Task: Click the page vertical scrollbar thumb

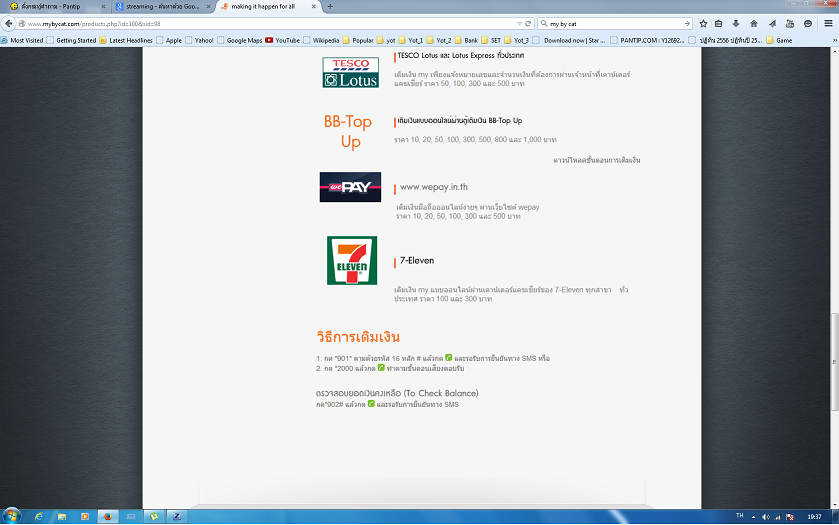Action: tap(834, 362)
